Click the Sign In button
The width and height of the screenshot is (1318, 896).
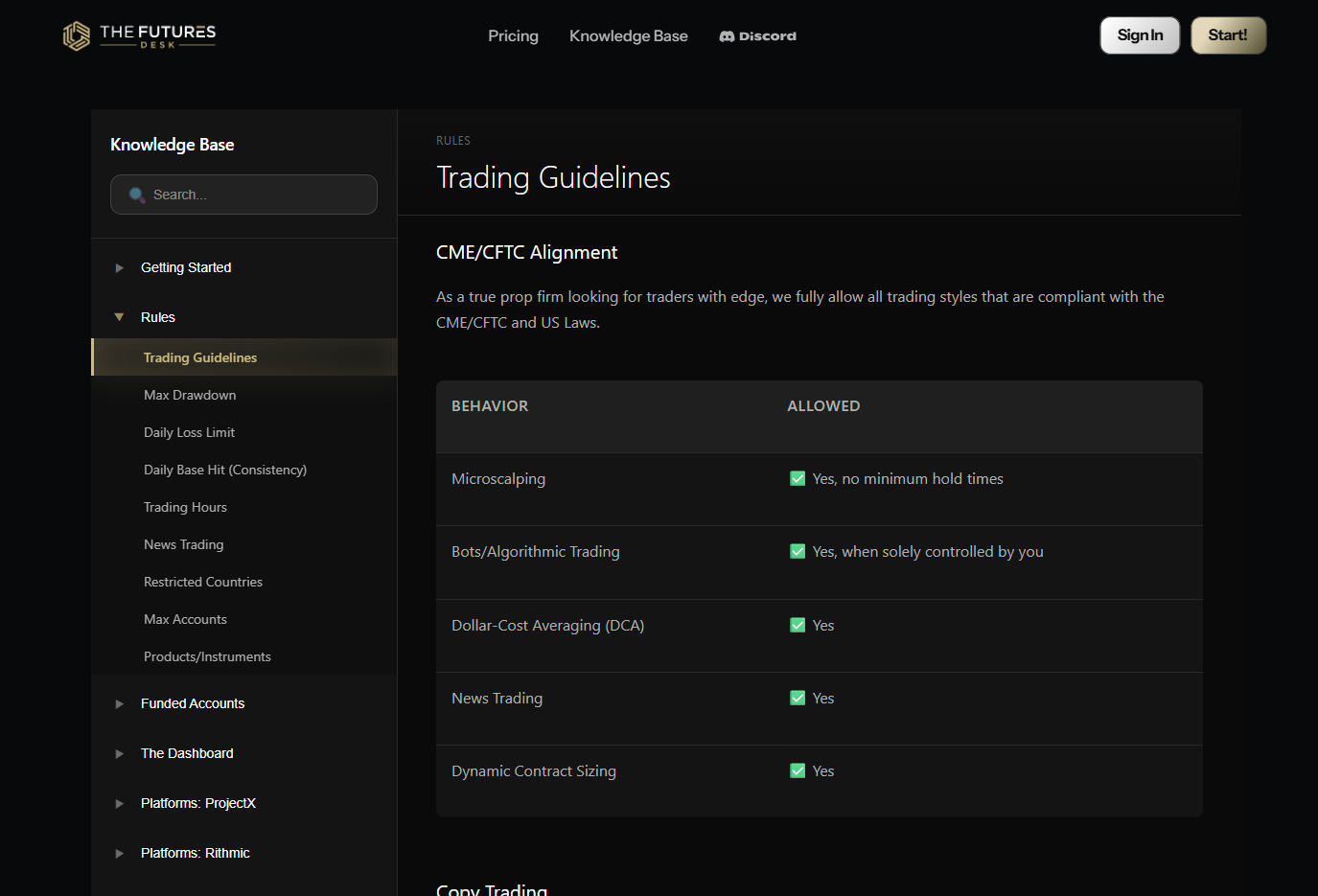(1140, 34)
